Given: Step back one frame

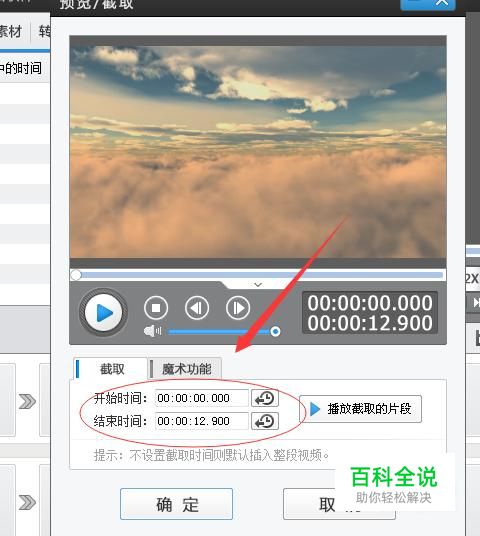Looking at the screenshot, I should pos(197,308).
